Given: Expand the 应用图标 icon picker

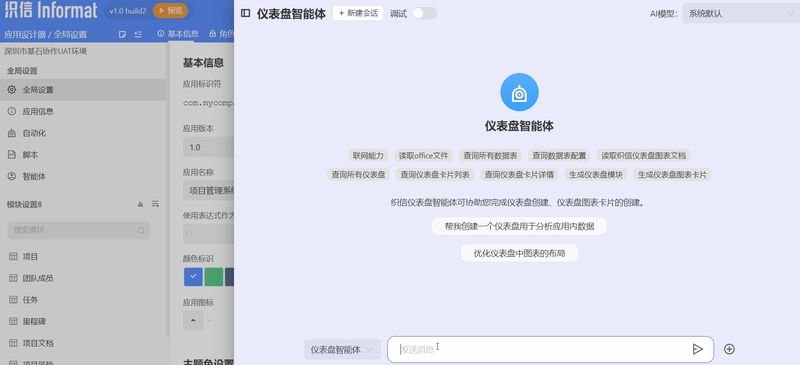Looking at the screenshot, I should click(198, 321).
